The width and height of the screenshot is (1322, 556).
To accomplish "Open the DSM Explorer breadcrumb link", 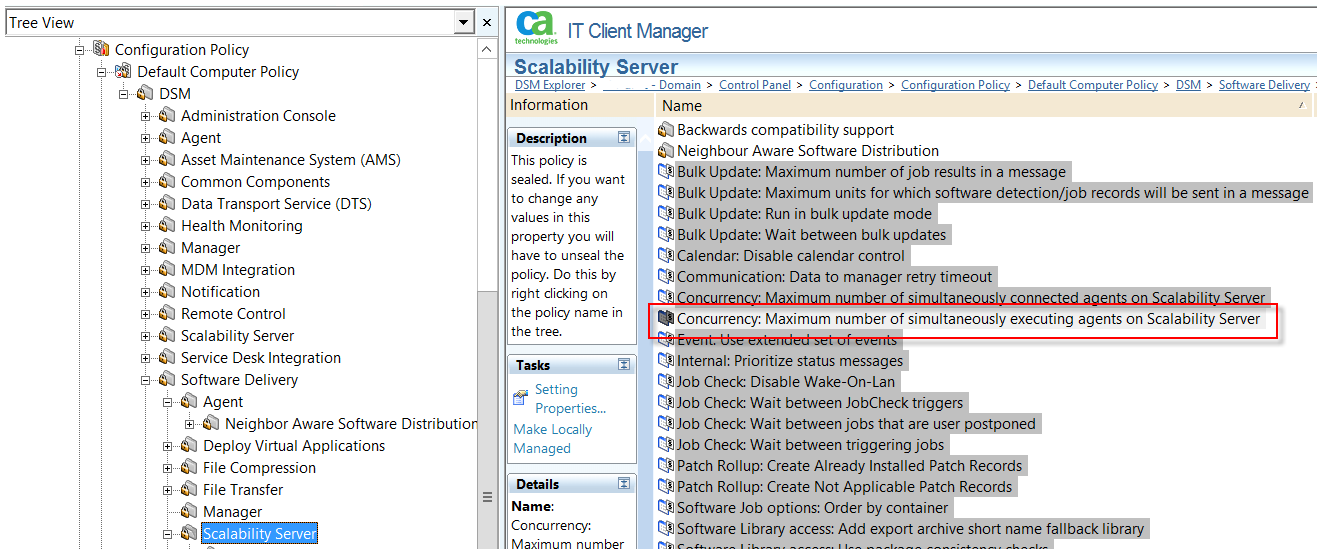I will point(551,85).
